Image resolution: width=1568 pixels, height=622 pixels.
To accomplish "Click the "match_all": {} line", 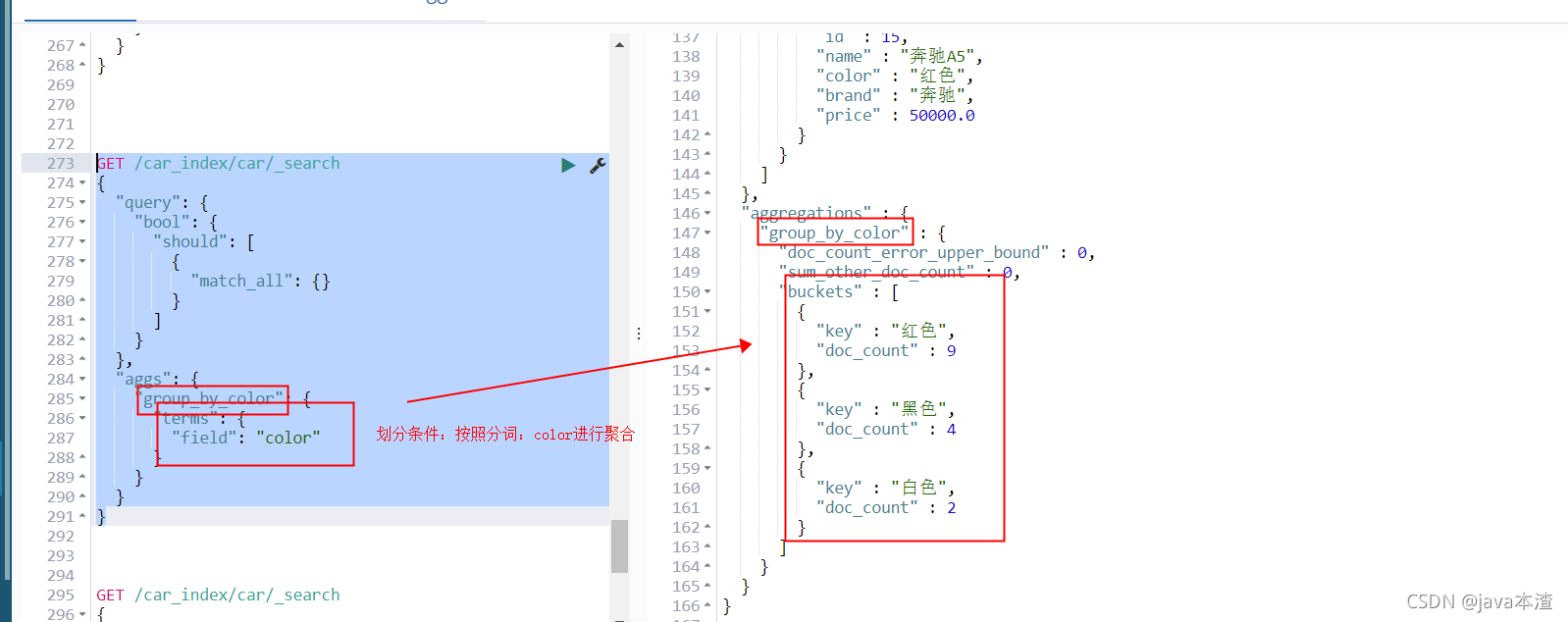I will pyautogui.click(x=260, y=282).
